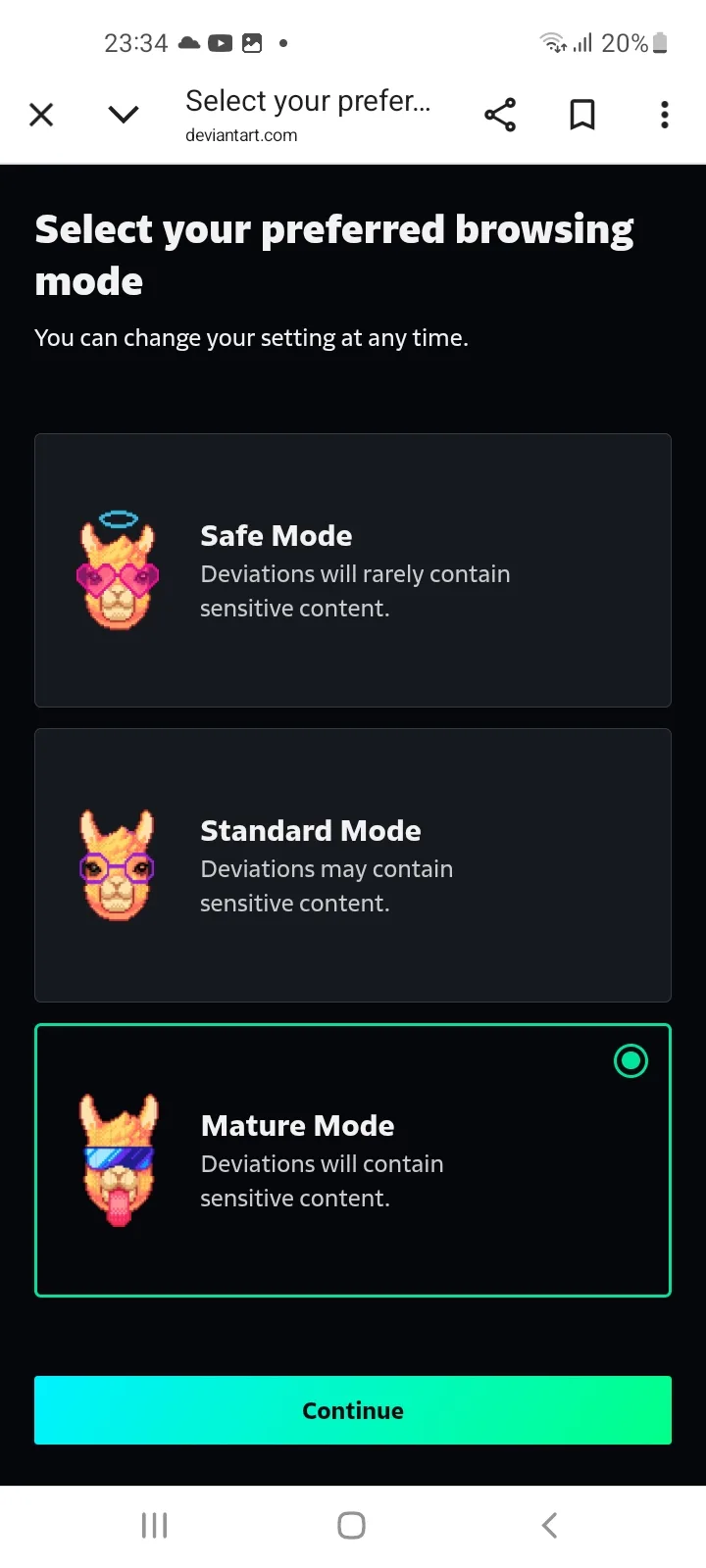Open the three-dot overflow menu
Image resolution: width=706 pixels, height=1568 pixels.
[x=665, y=116]
